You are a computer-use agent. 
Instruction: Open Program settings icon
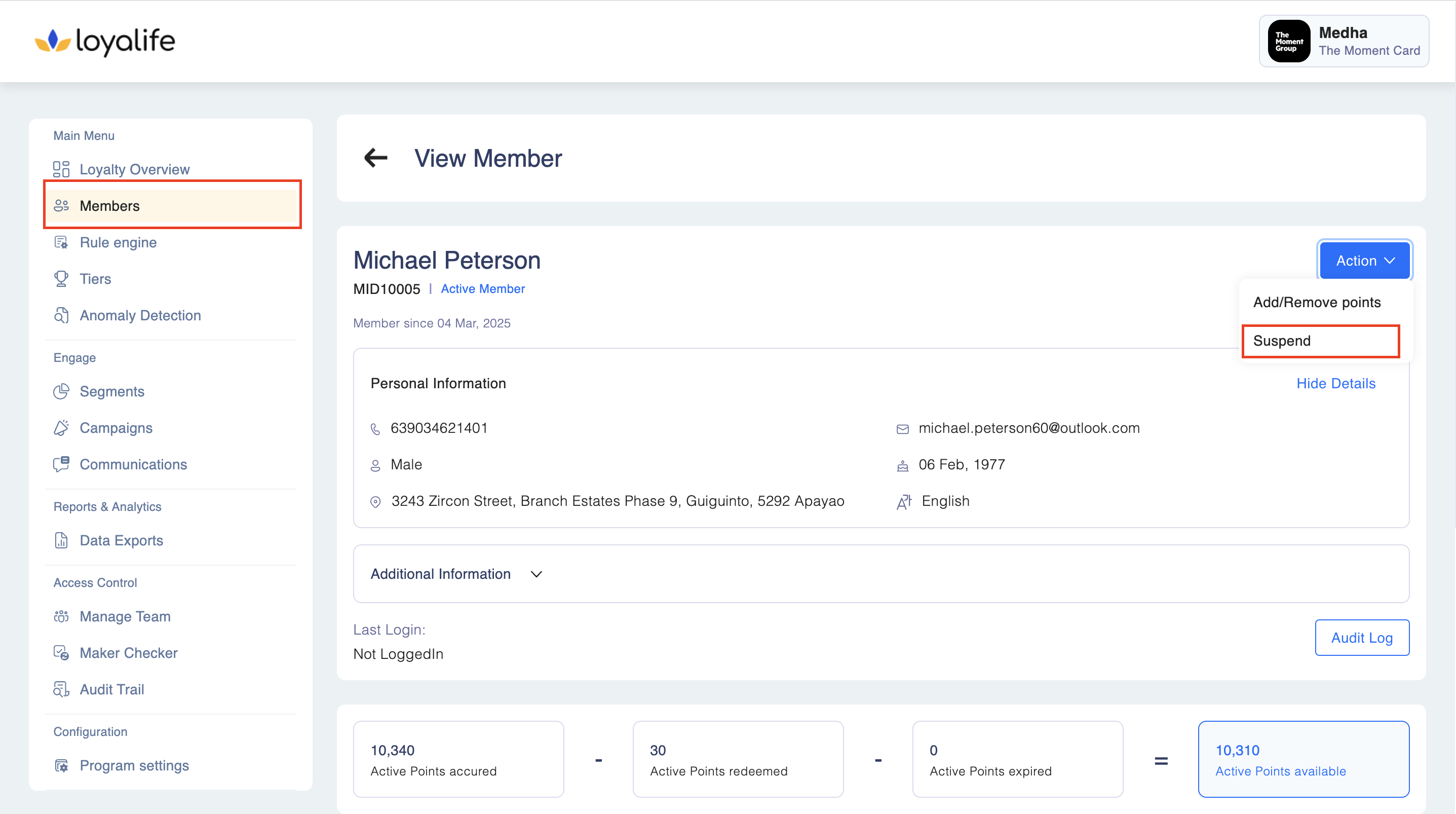pyautogui.click(x=61, y=765)
